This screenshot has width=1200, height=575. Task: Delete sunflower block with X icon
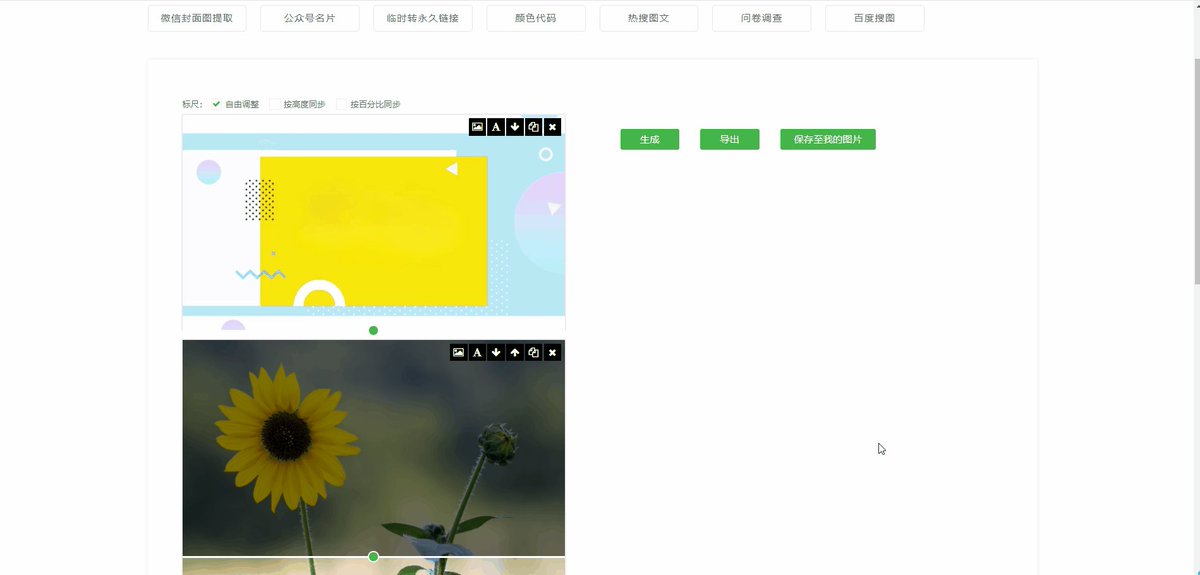click(553, 352)
